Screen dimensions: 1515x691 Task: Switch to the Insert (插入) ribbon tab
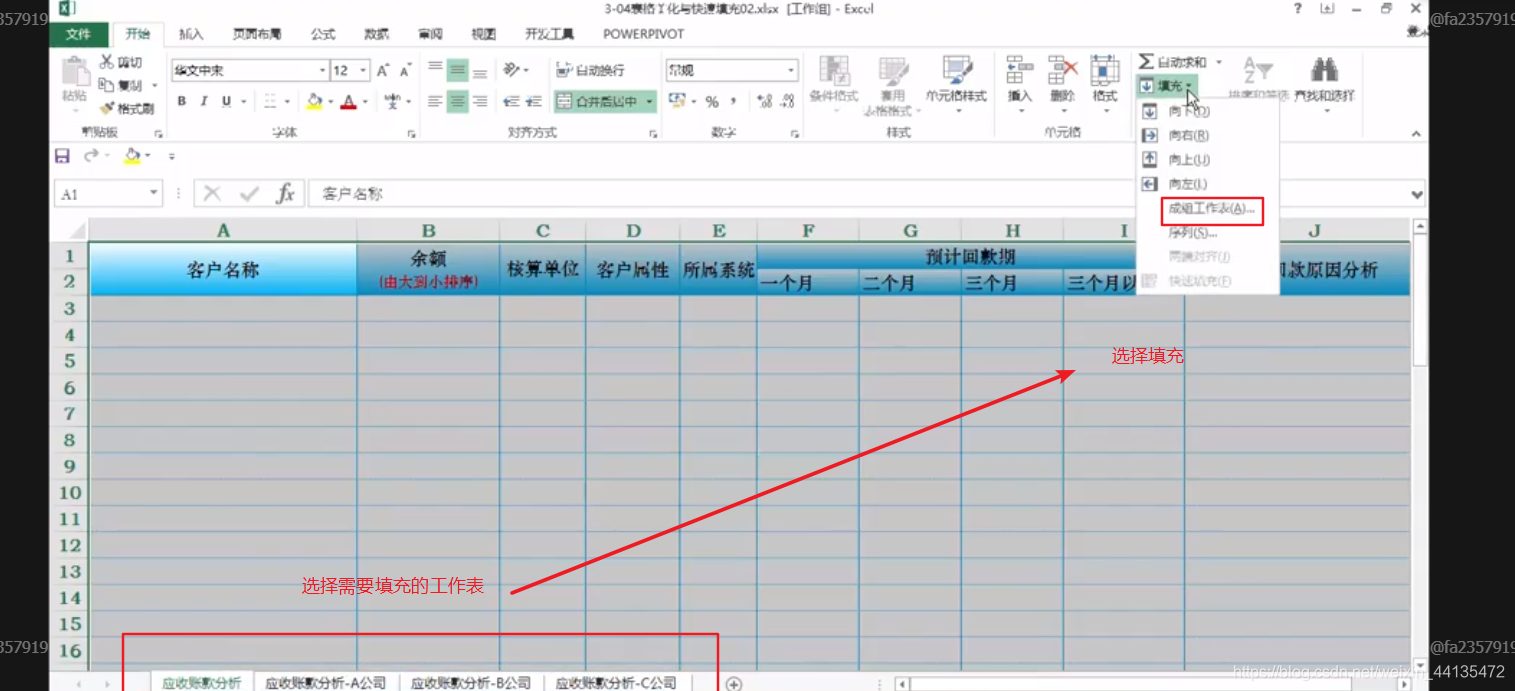click(191, 34)
